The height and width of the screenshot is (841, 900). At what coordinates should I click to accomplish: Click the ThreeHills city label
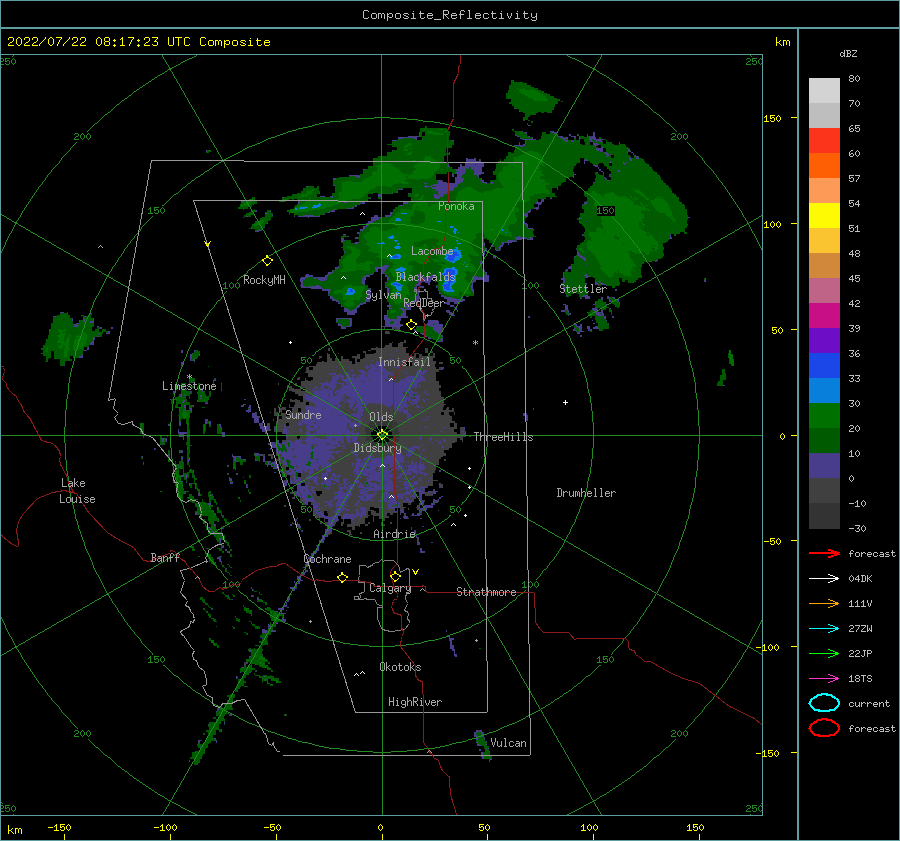point(503,437)
